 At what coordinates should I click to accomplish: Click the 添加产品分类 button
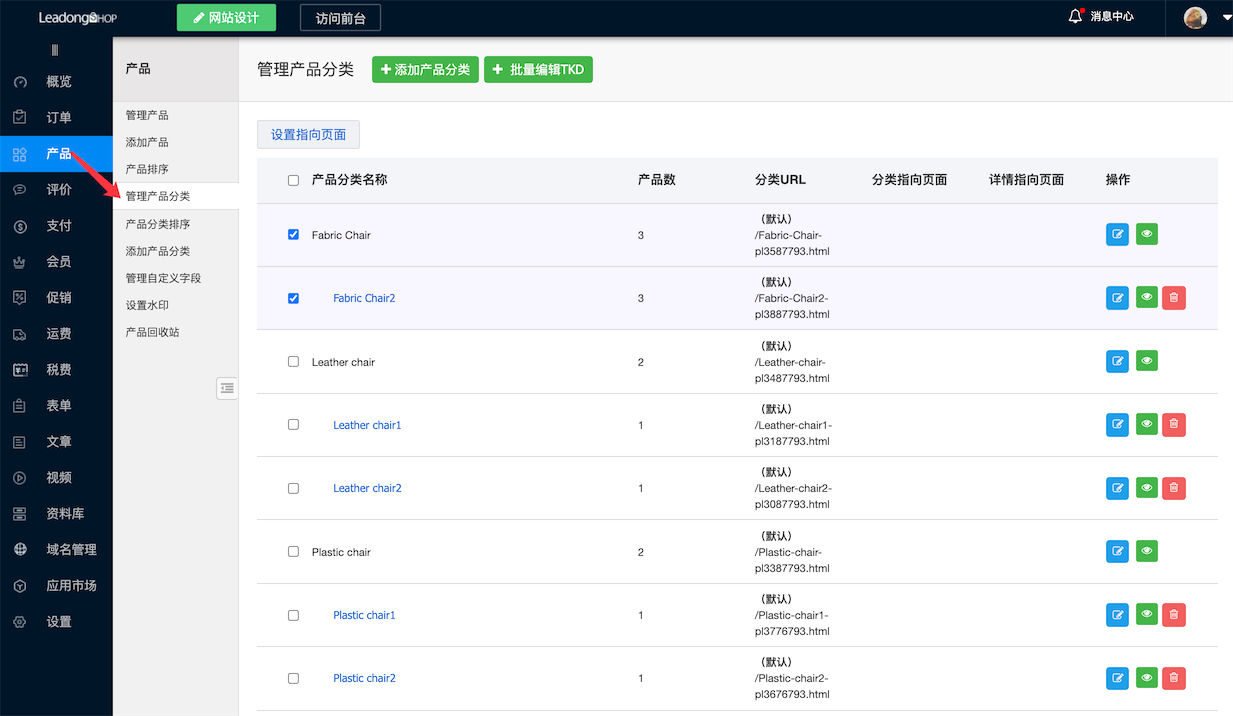(425, 69)
